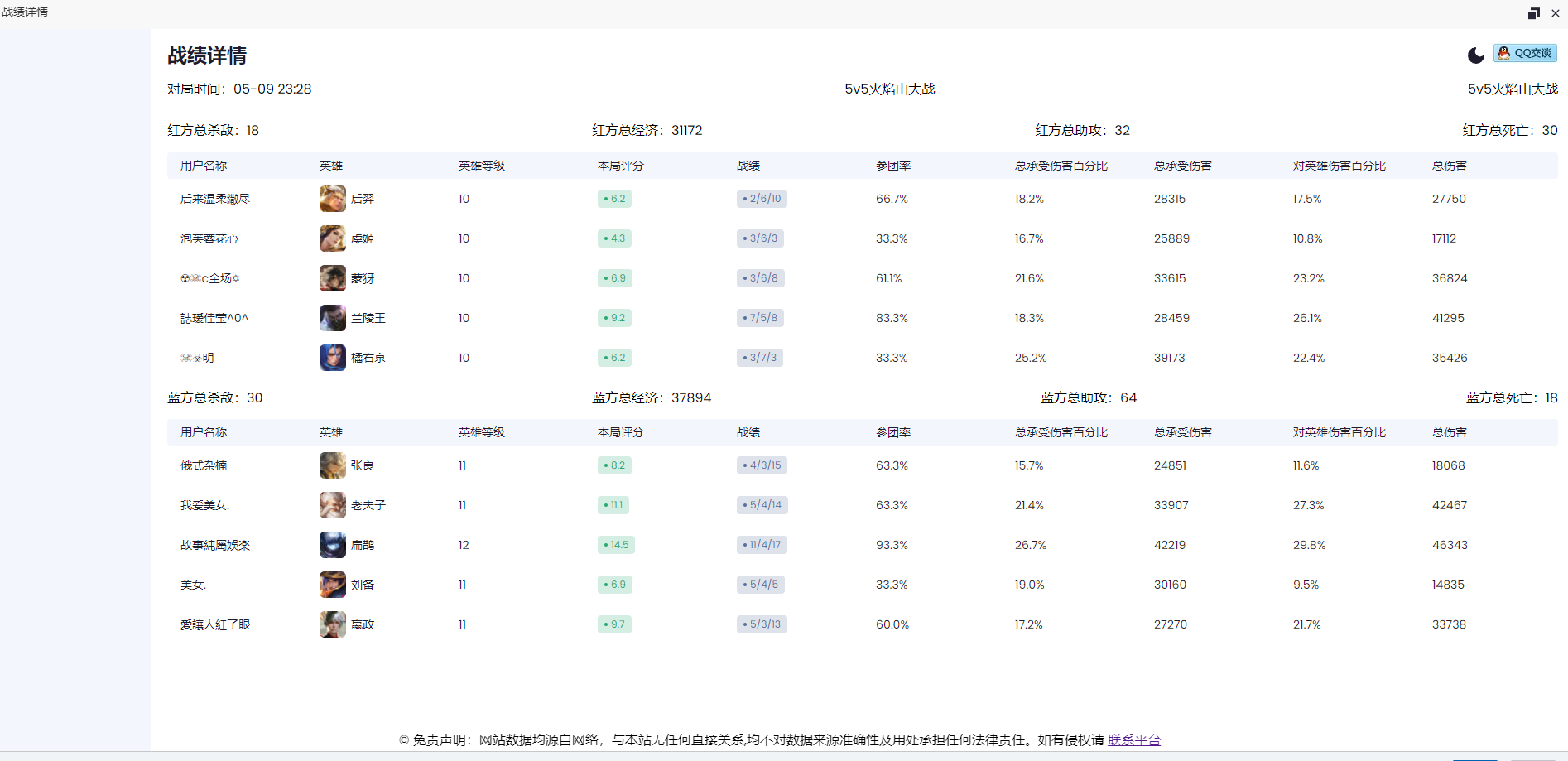Click the 红方总死亡: 30 label

coord(1510,130)
